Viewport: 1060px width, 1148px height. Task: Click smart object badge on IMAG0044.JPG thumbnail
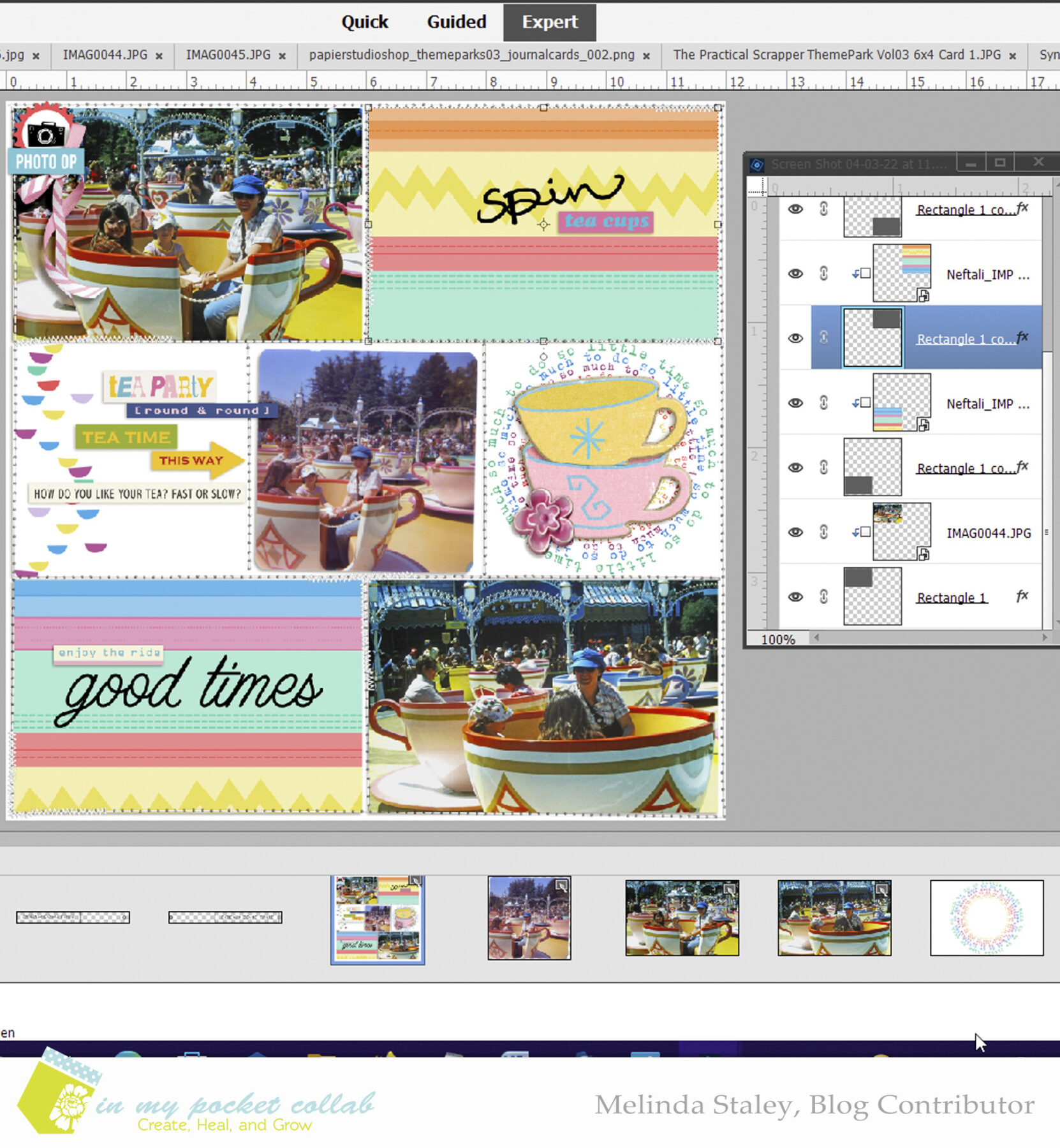922,556
